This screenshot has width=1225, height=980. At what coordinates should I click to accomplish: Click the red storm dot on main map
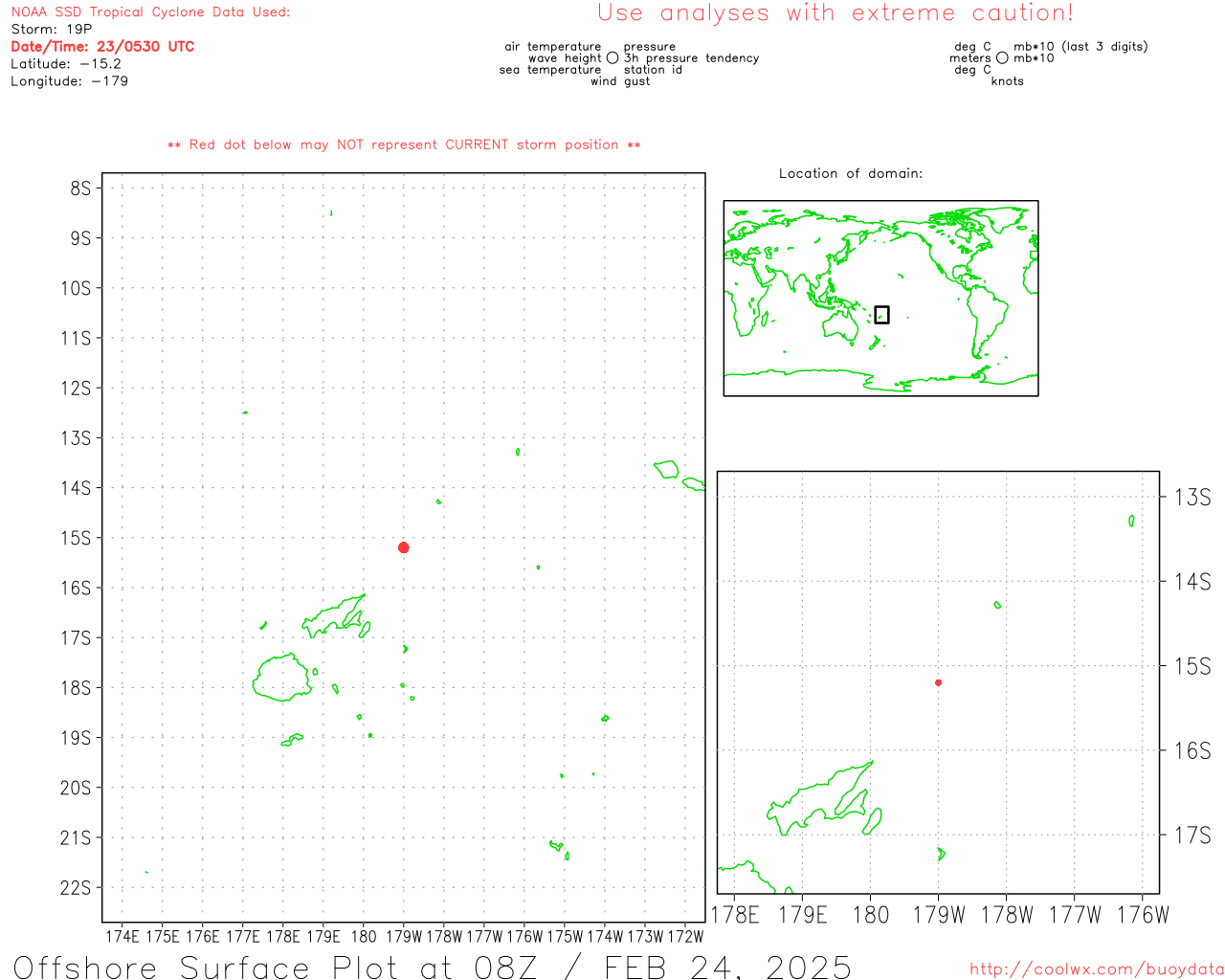403,547
